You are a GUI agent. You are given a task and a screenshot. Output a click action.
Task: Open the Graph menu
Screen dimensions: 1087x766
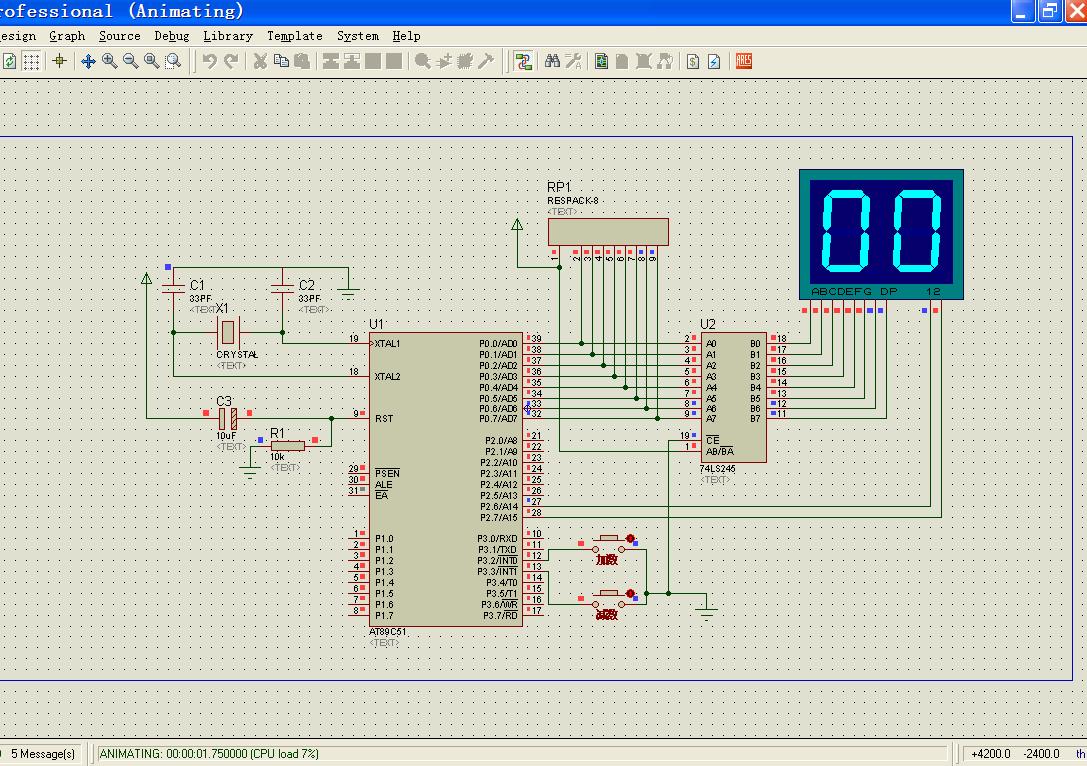(x=67, y=36)
